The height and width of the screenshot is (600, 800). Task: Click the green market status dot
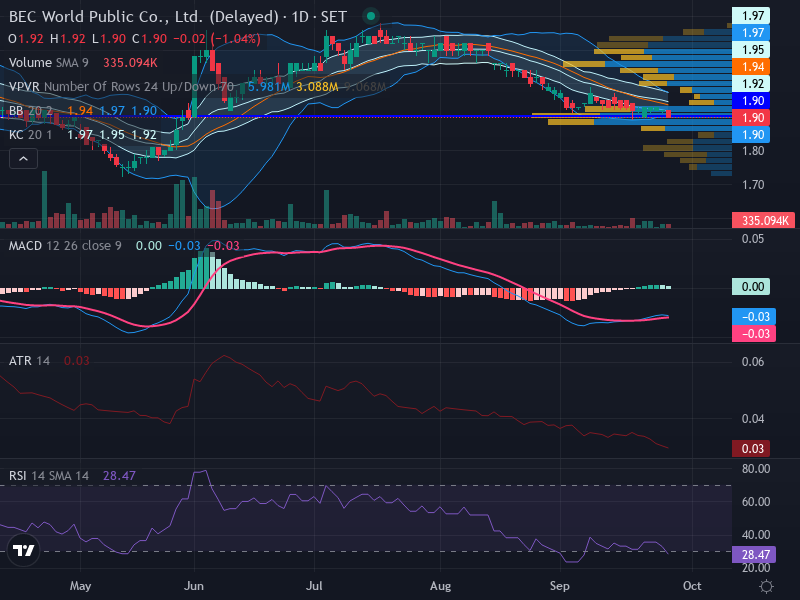[371, 16]
